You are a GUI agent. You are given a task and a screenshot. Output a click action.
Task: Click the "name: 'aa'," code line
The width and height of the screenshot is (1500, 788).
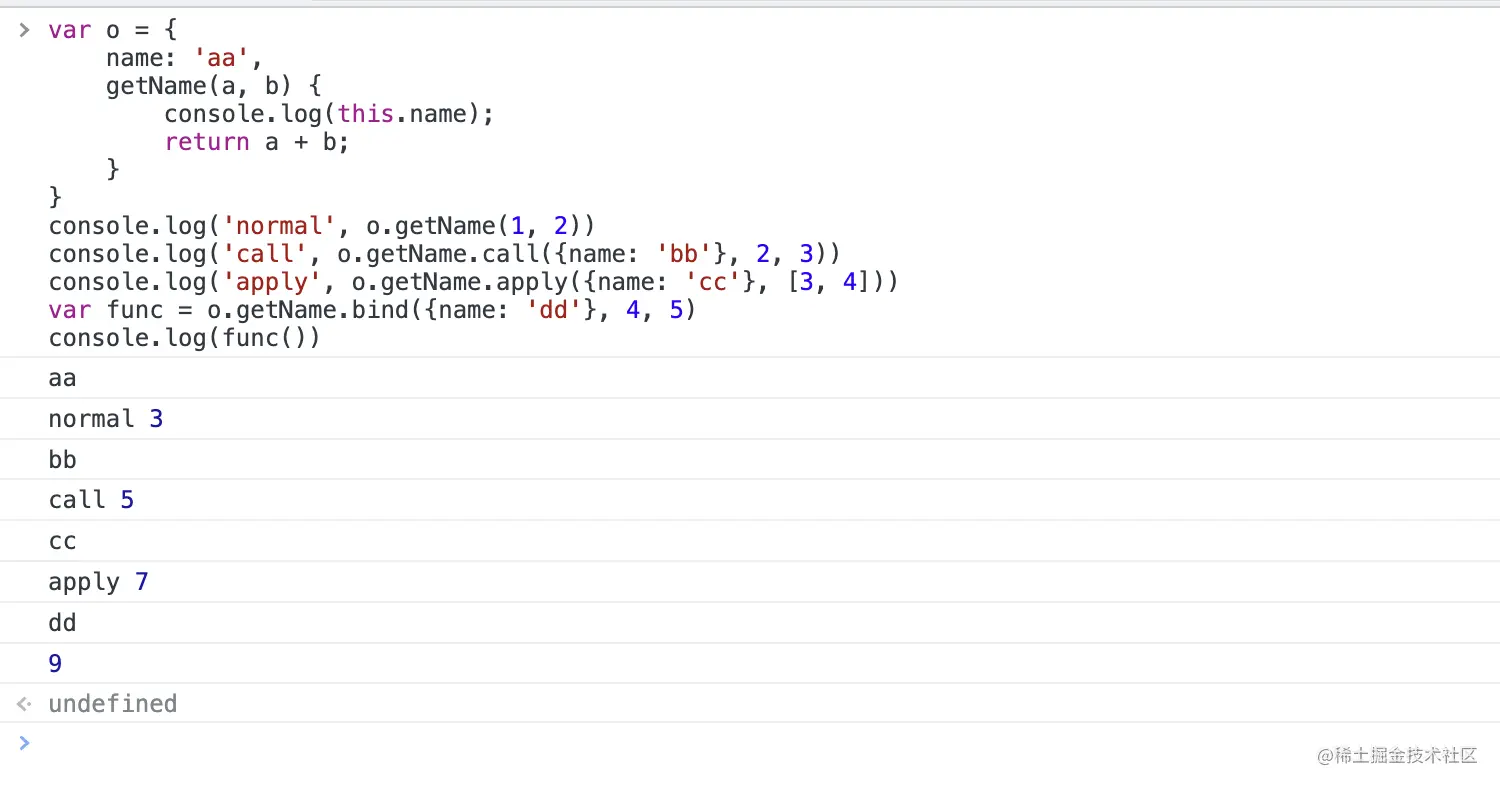(185, 58)
